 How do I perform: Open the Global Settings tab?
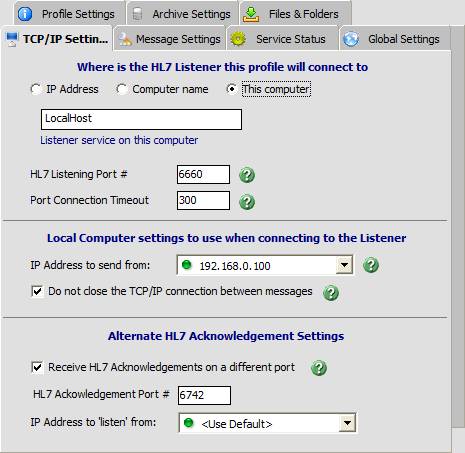395,39
